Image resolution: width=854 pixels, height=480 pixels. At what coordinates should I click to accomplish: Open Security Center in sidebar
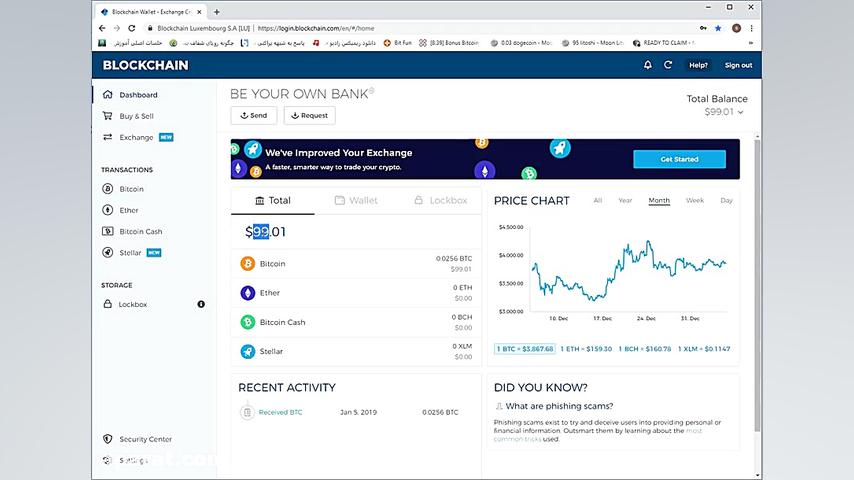[145, 439]
